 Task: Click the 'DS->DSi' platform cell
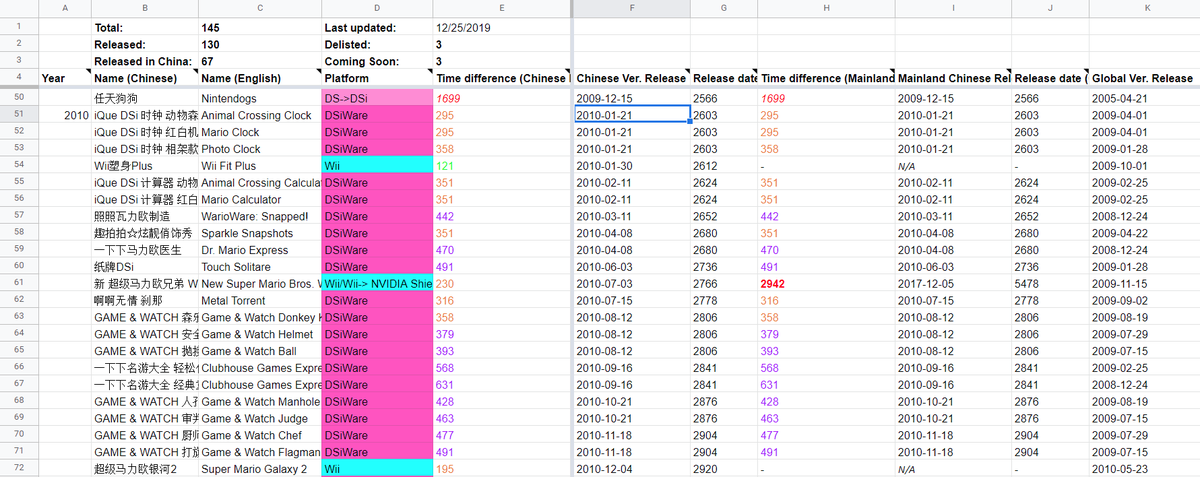point(377,99)
